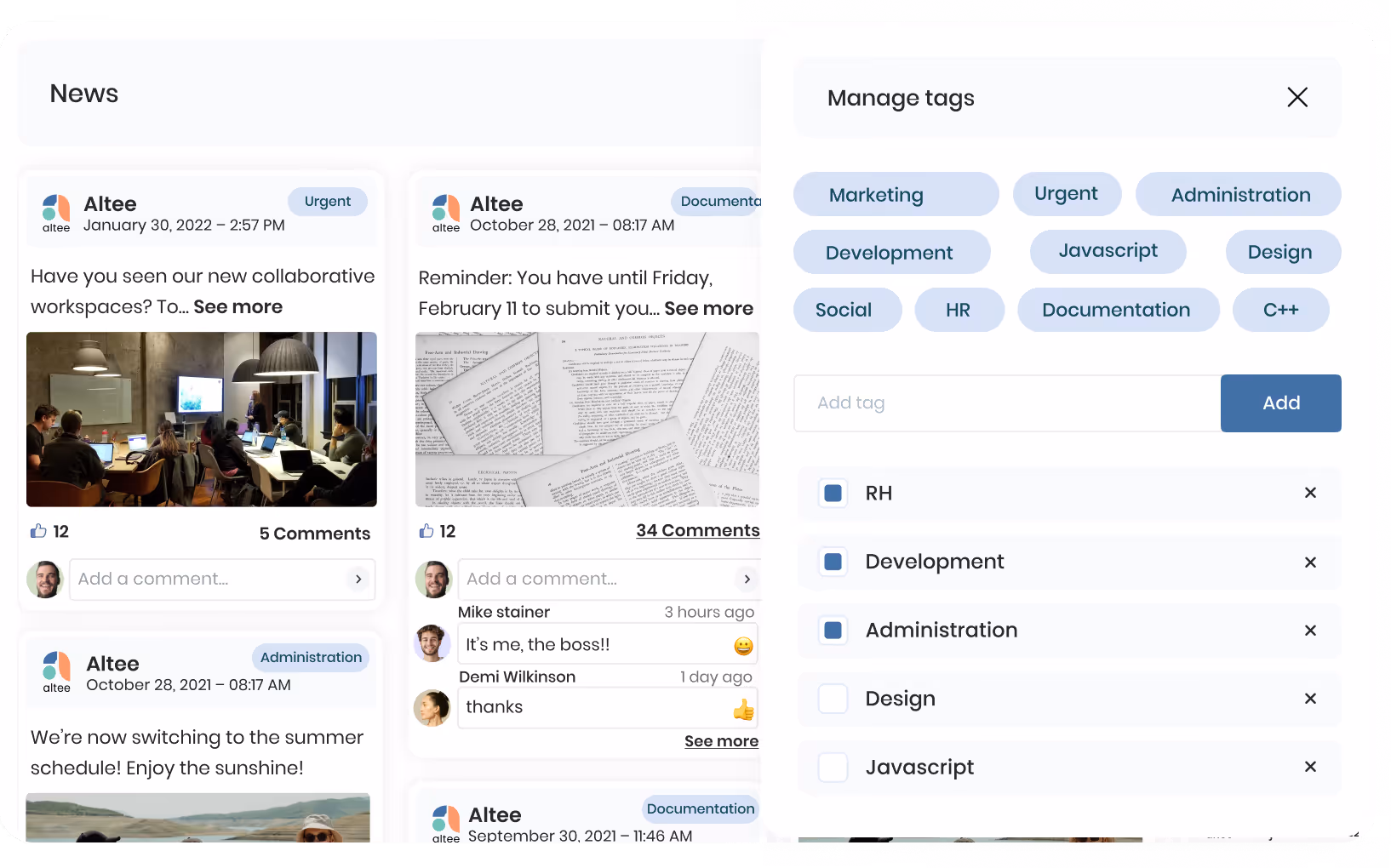
Task: Select the Javascript tag chip
Action: click(x=1108, y=251)
